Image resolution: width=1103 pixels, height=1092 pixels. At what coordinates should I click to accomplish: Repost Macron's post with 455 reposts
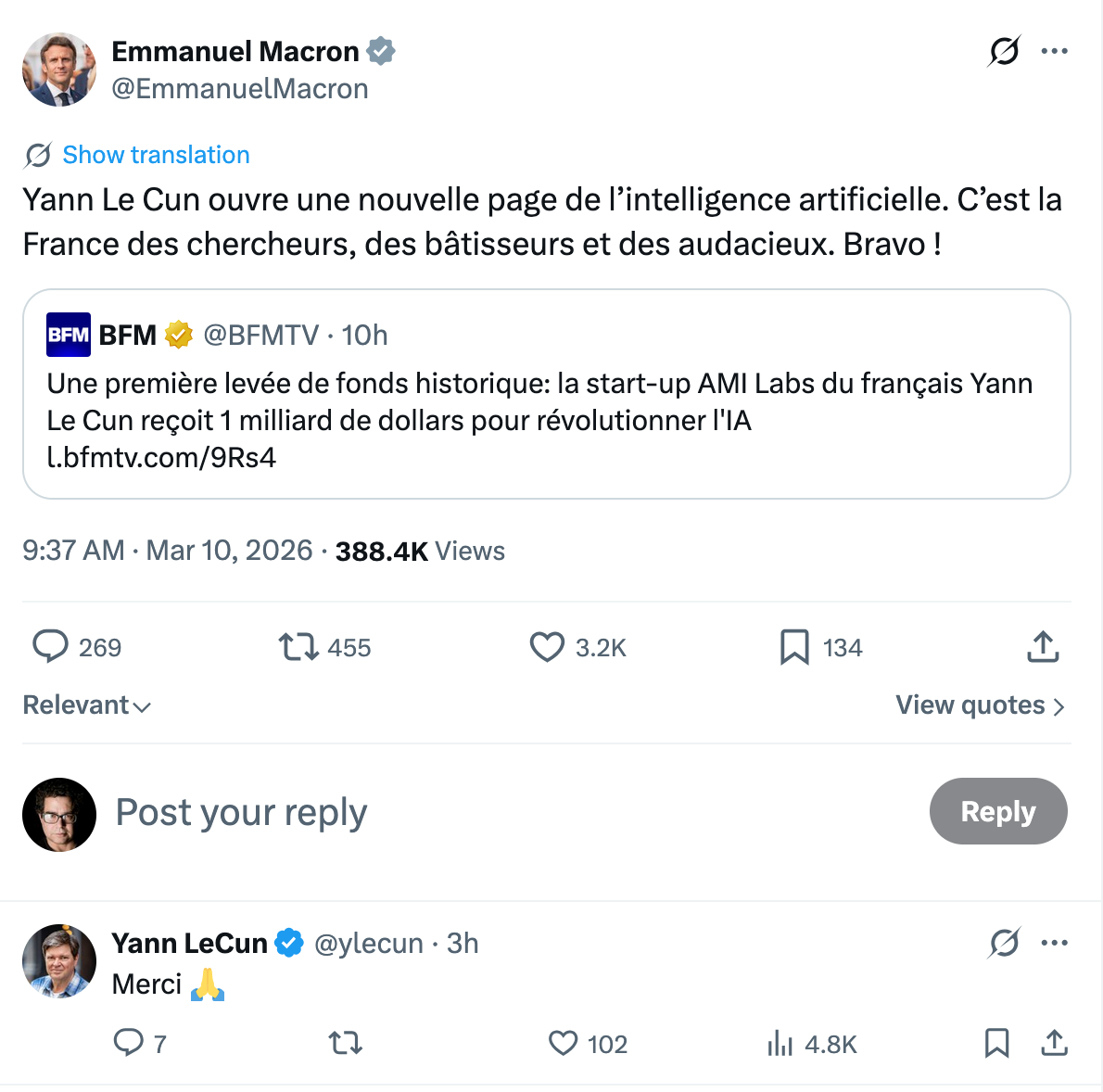pos(299,646)
